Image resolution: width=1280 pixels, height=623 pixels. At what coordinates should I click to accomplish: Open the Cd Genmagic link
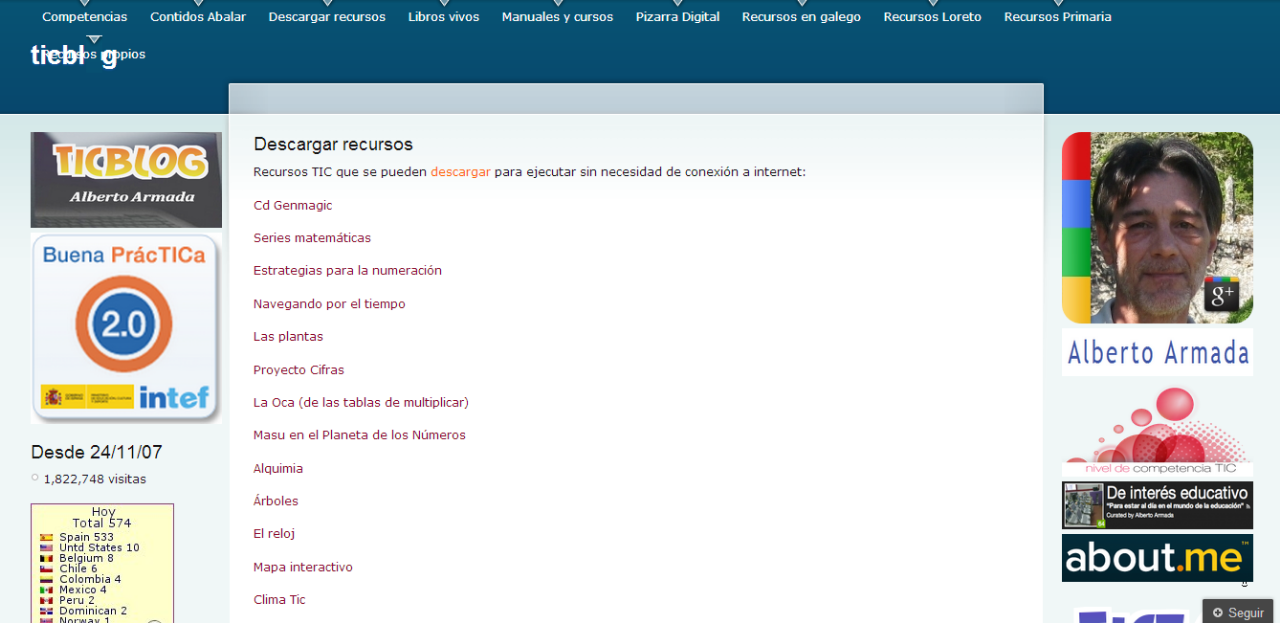coord(292,205)
